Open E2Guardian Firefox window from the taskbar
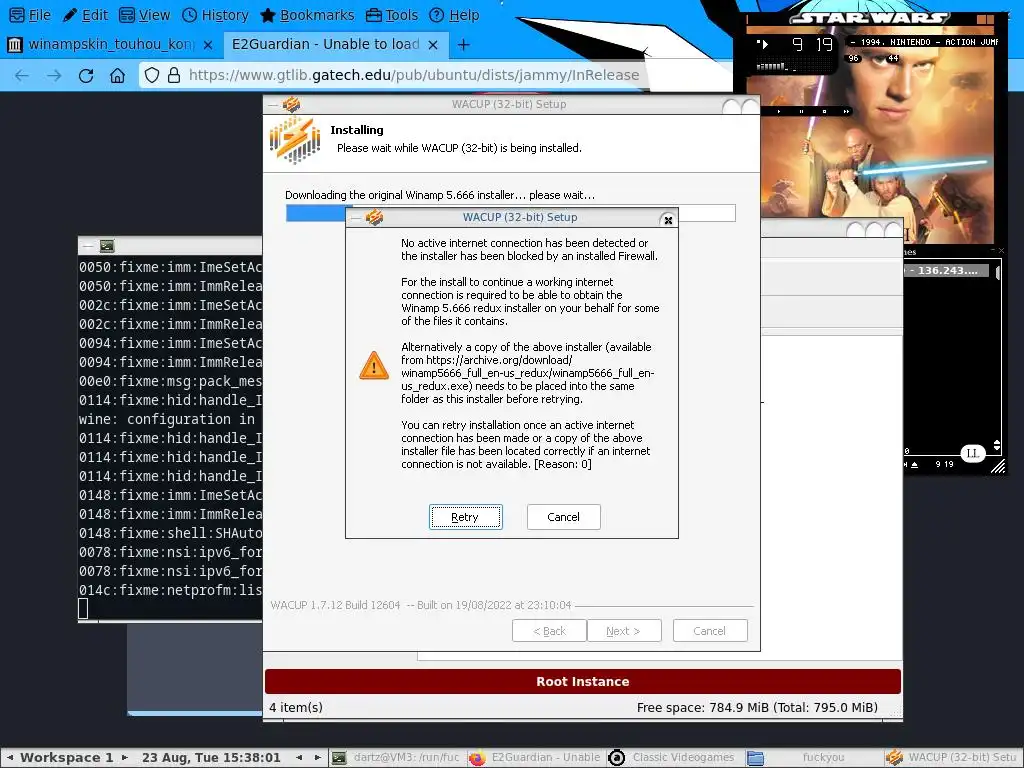1024x768 pixels. 536,758
